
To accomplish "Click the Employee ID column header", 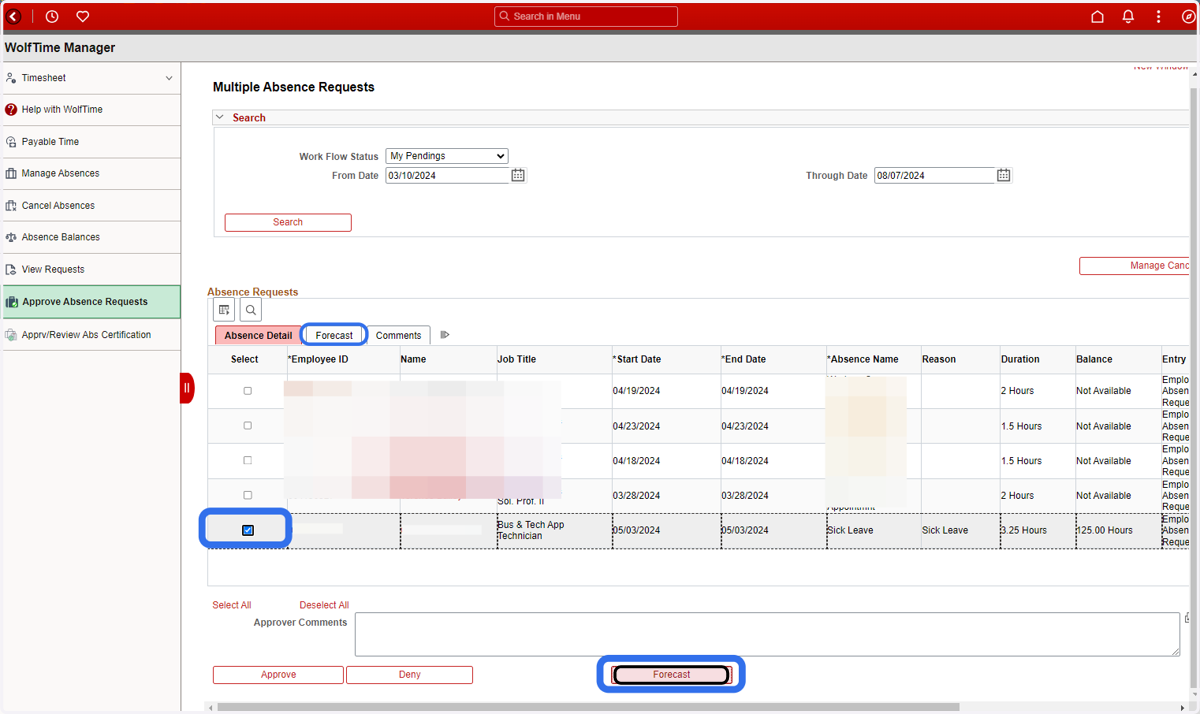I will (x=318, y=360).
